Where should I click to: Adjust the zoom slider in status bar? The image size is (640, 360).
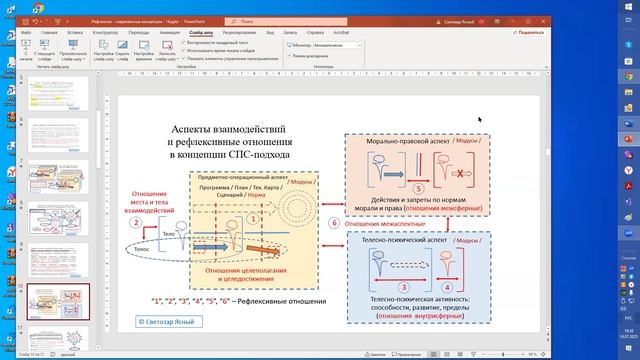tap(503, 355)
